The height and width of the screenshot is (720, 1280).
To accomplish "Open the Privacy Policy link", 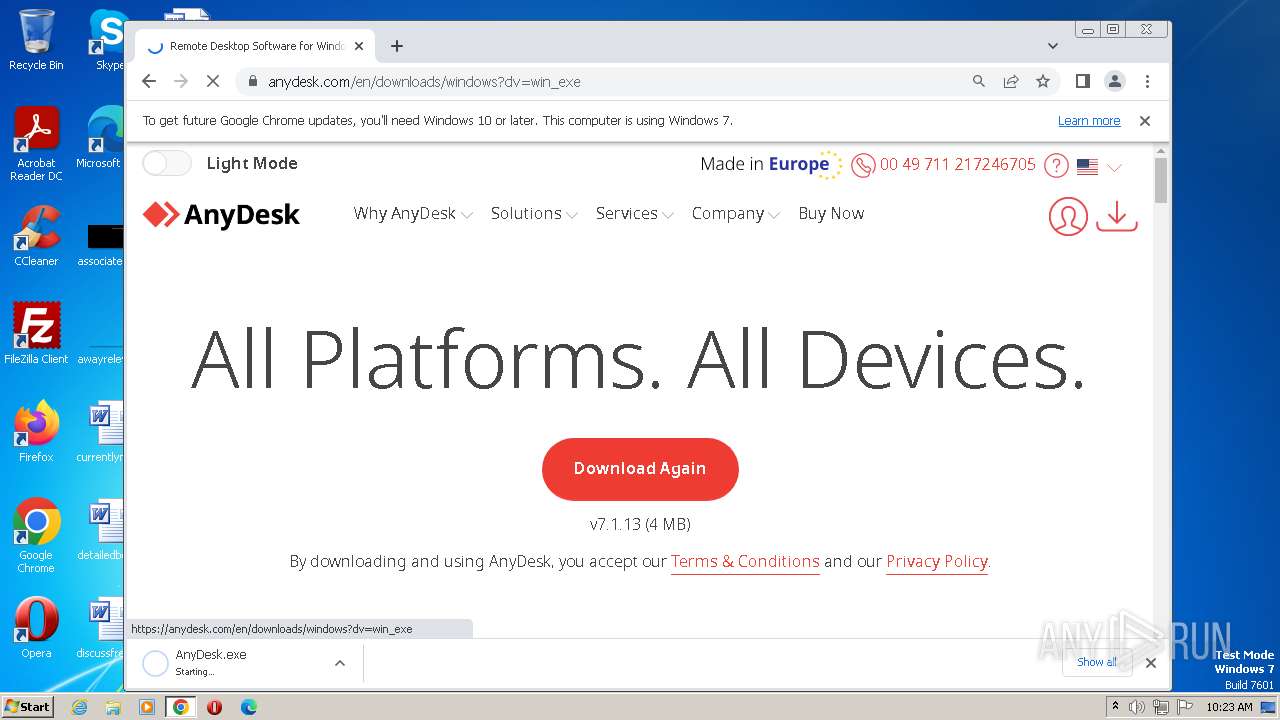I will point(937,561).
